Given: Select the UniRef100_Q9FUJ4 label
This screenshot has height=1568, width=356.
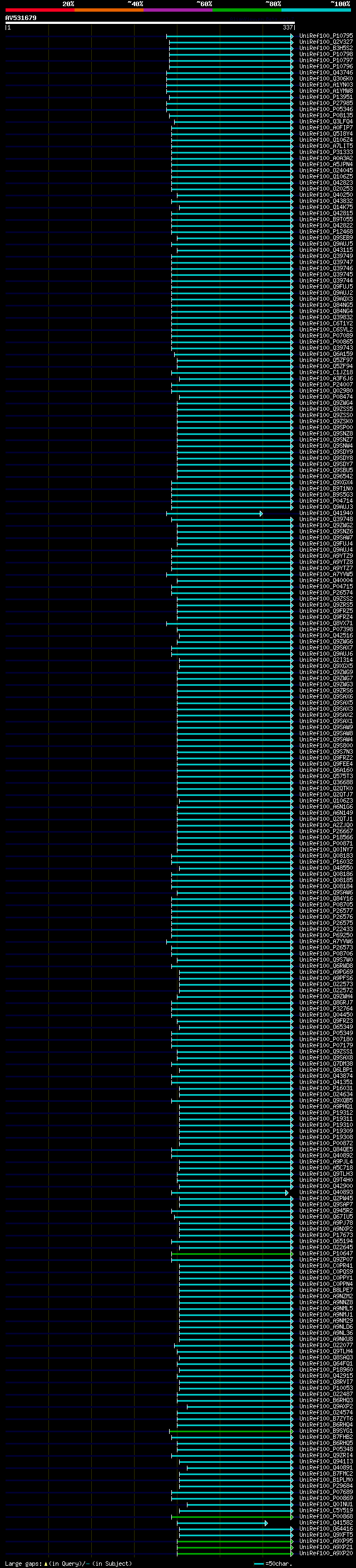Looking at the screenshot, I should 325,544.
